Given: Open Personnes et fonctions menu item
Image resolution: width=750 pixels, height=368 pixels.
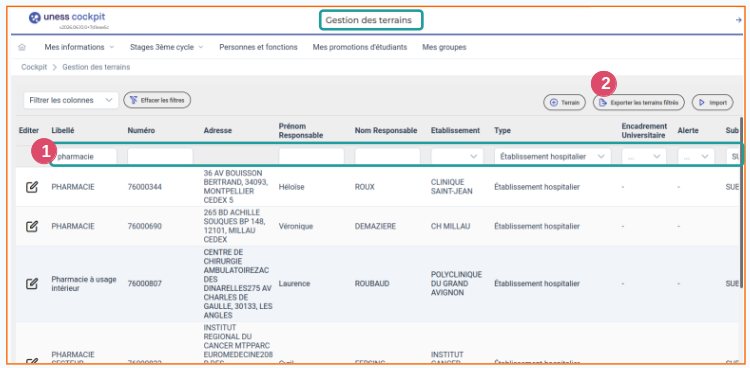Looking at the screenshot, I should tap(258, 47).
